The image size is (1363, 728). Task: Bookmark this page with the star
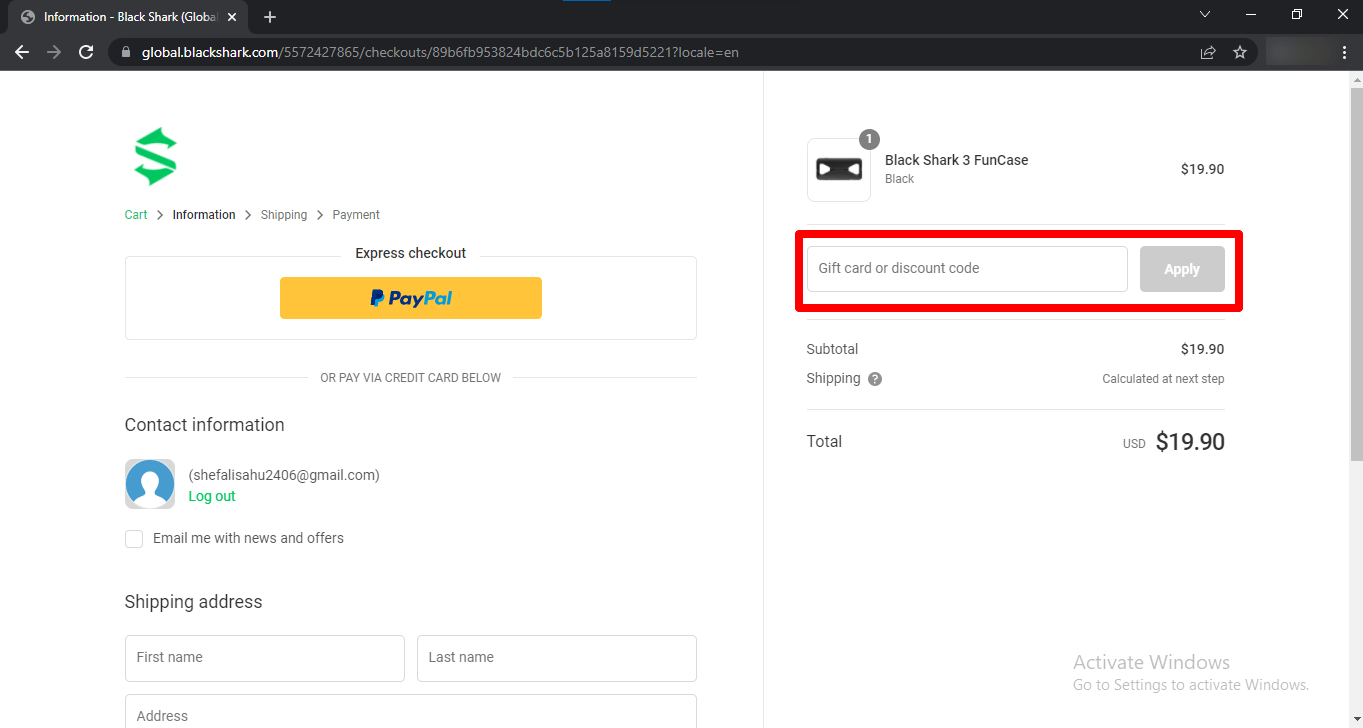pyautogui.click(x=1240, y=52)
